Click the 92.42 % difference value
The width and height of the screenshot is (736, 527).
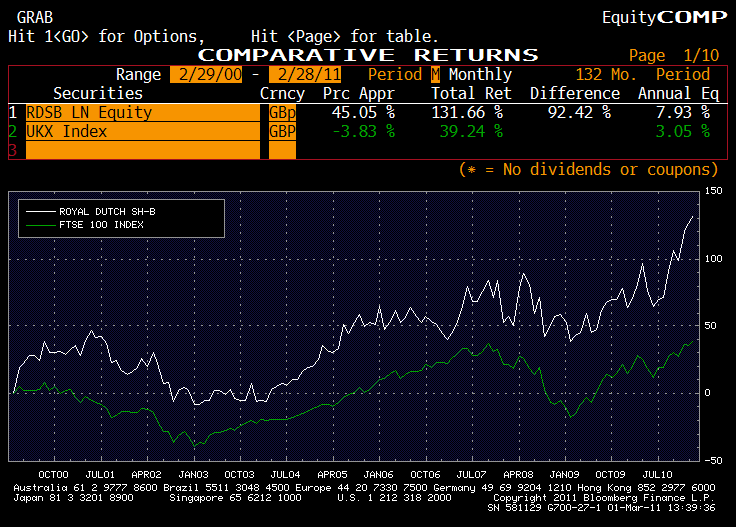[x=579, y=113]
